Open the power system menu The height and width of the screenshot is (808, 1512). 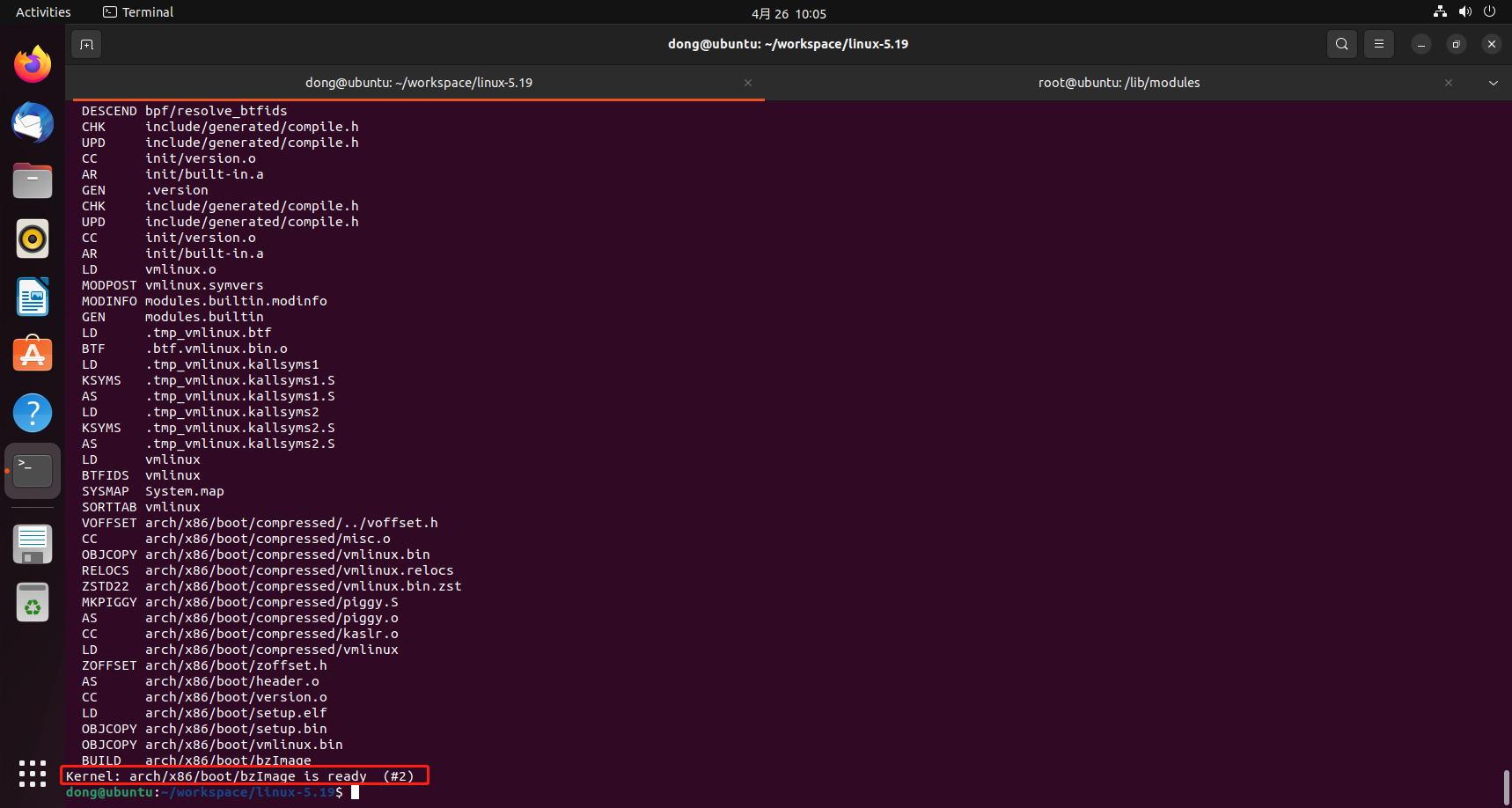click(x=1489, y=12)
